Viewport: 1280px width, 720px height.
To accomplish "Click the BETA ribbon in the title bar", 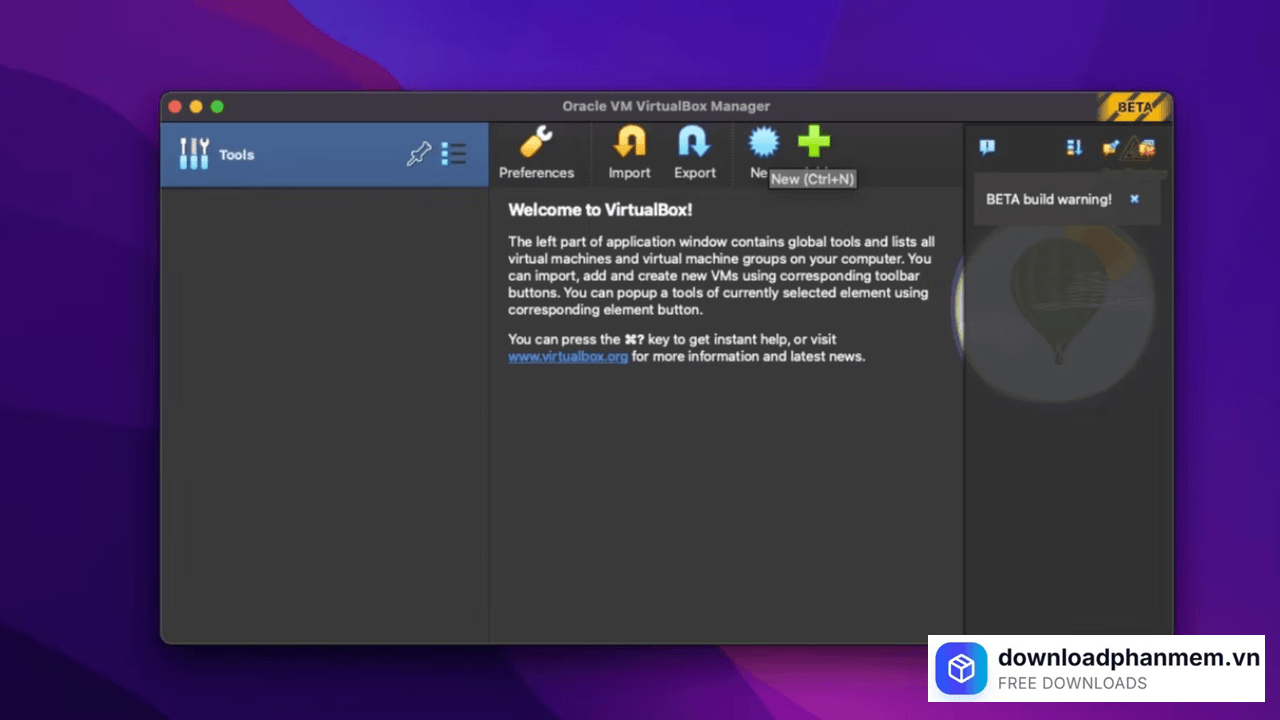I will [1136, 107].
